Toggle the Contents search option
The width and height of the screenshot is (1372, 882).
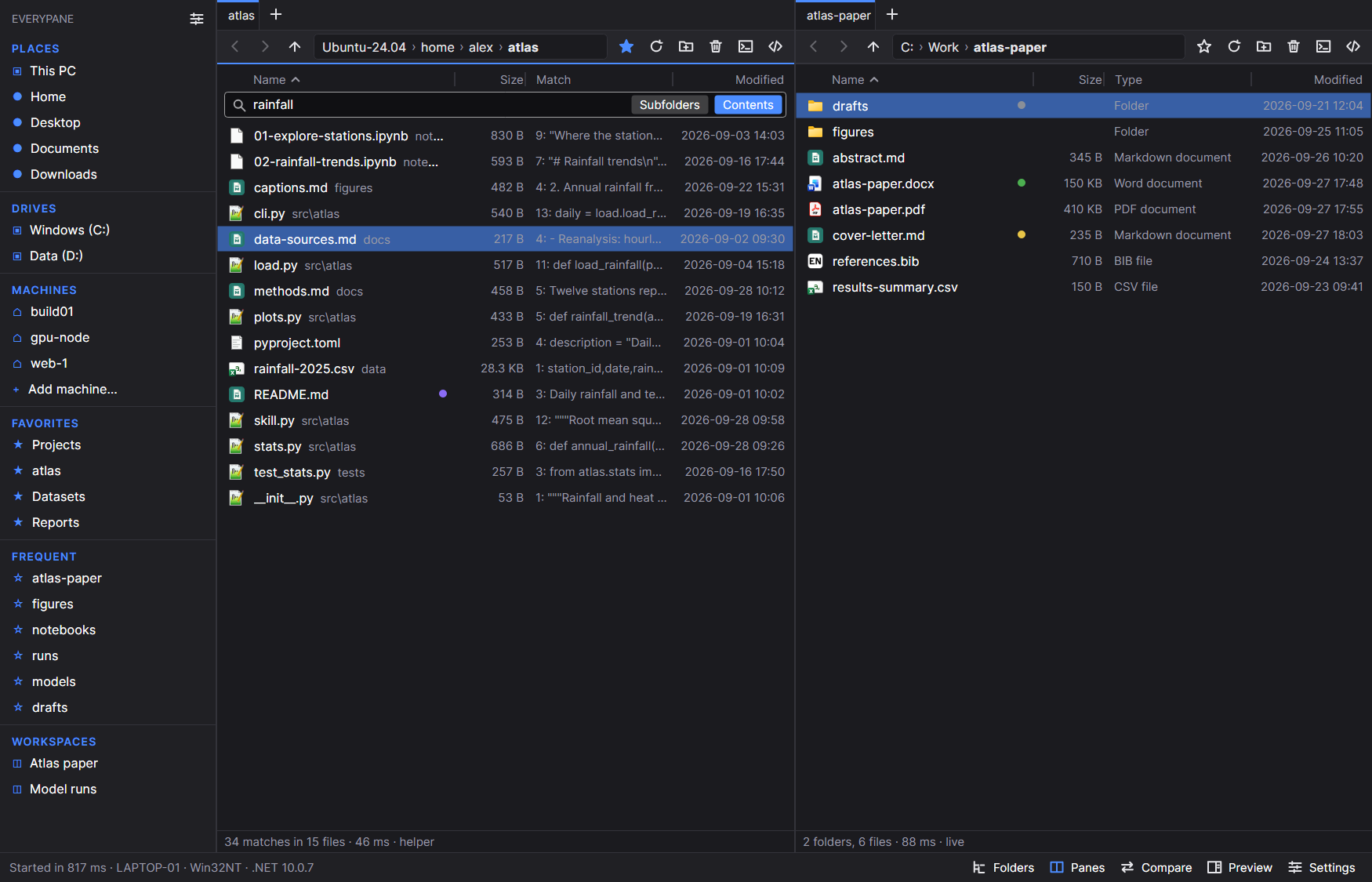[x=748, y=105]
